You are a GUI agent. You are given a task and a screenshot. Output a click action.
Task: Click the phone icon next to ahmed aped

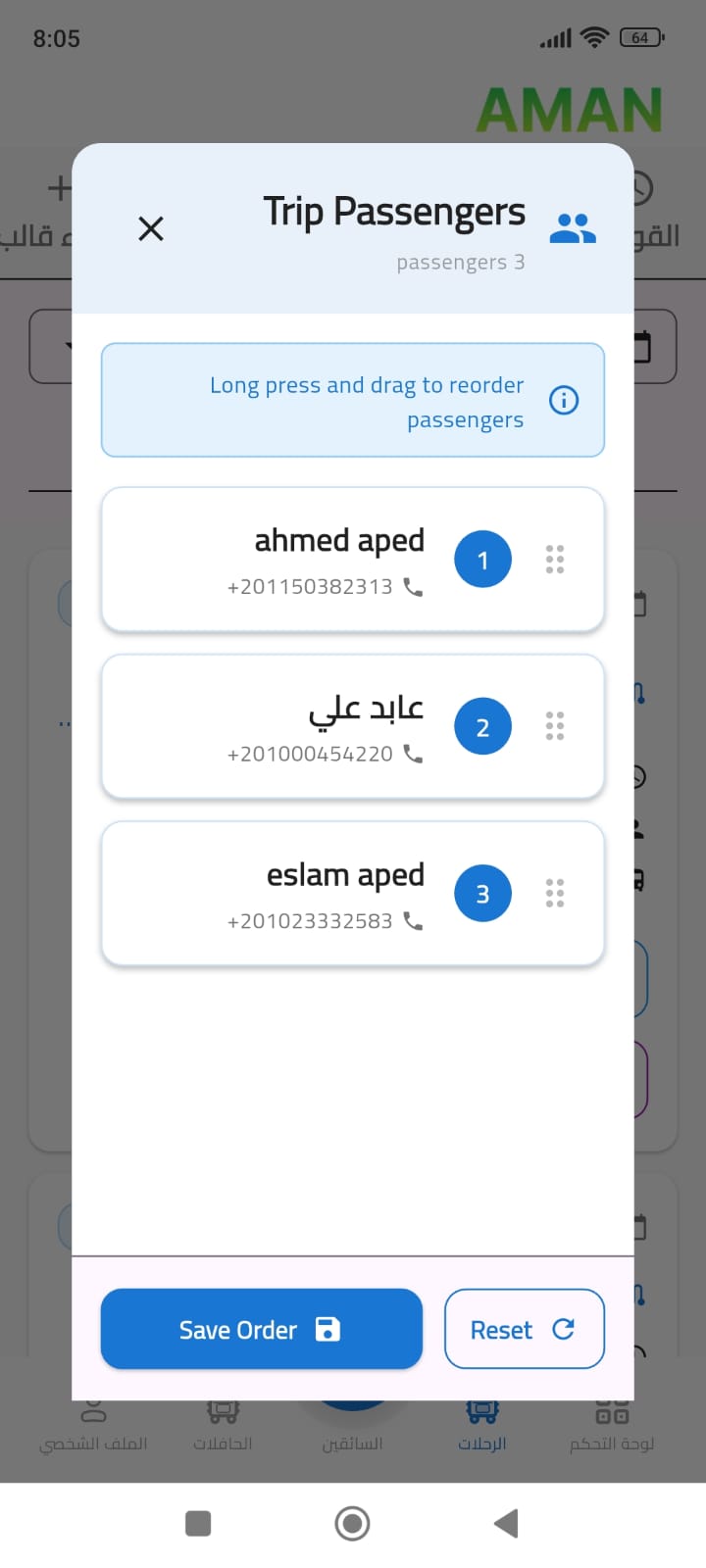point(413,587)
